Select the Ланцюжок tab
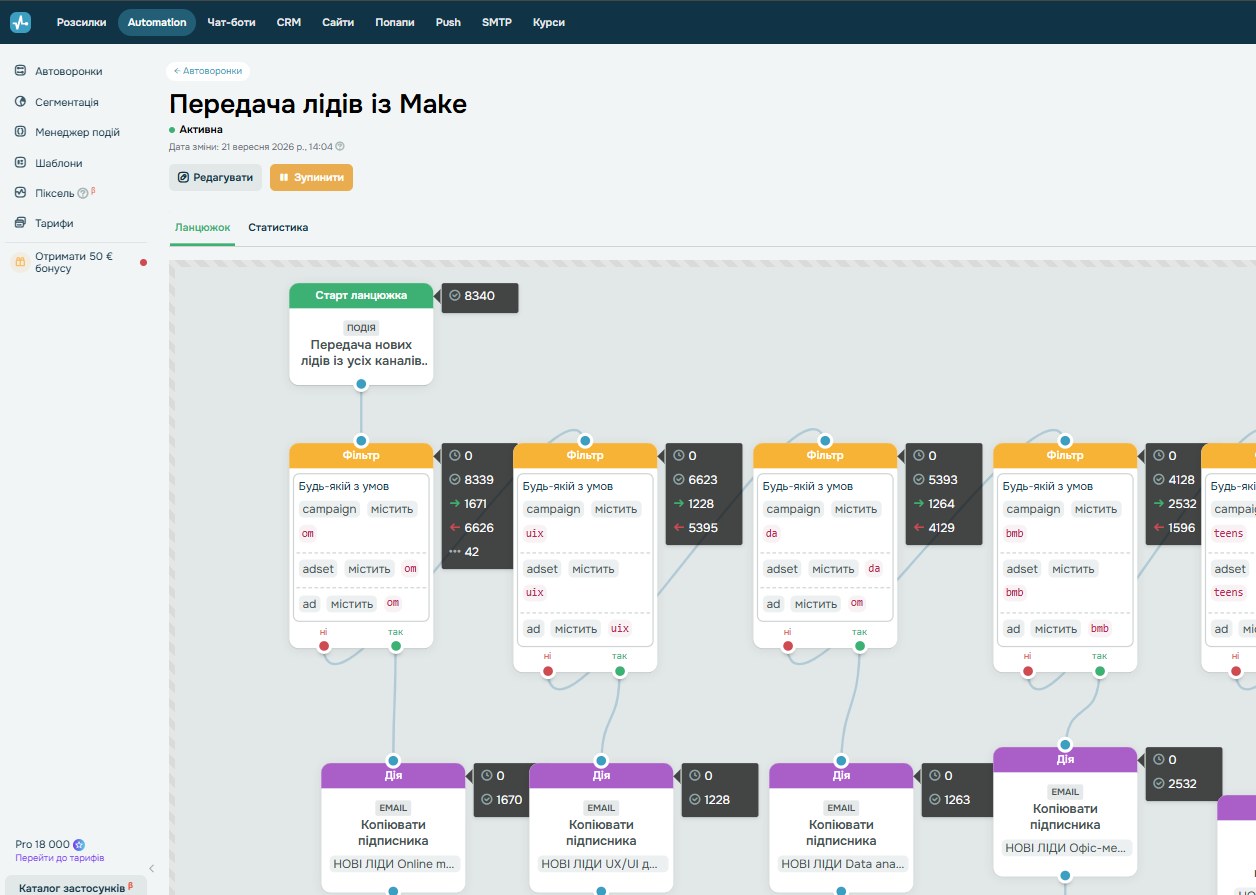 coord(203,227)
